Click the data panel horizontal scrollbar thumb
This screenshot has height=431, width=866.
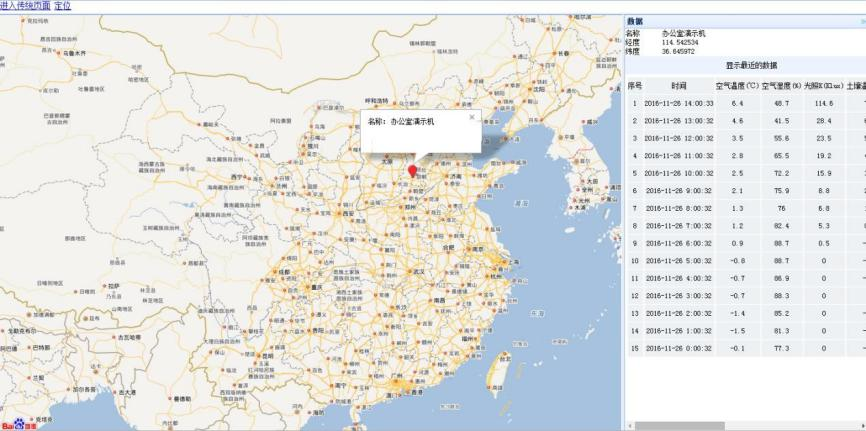click(680, 426)
